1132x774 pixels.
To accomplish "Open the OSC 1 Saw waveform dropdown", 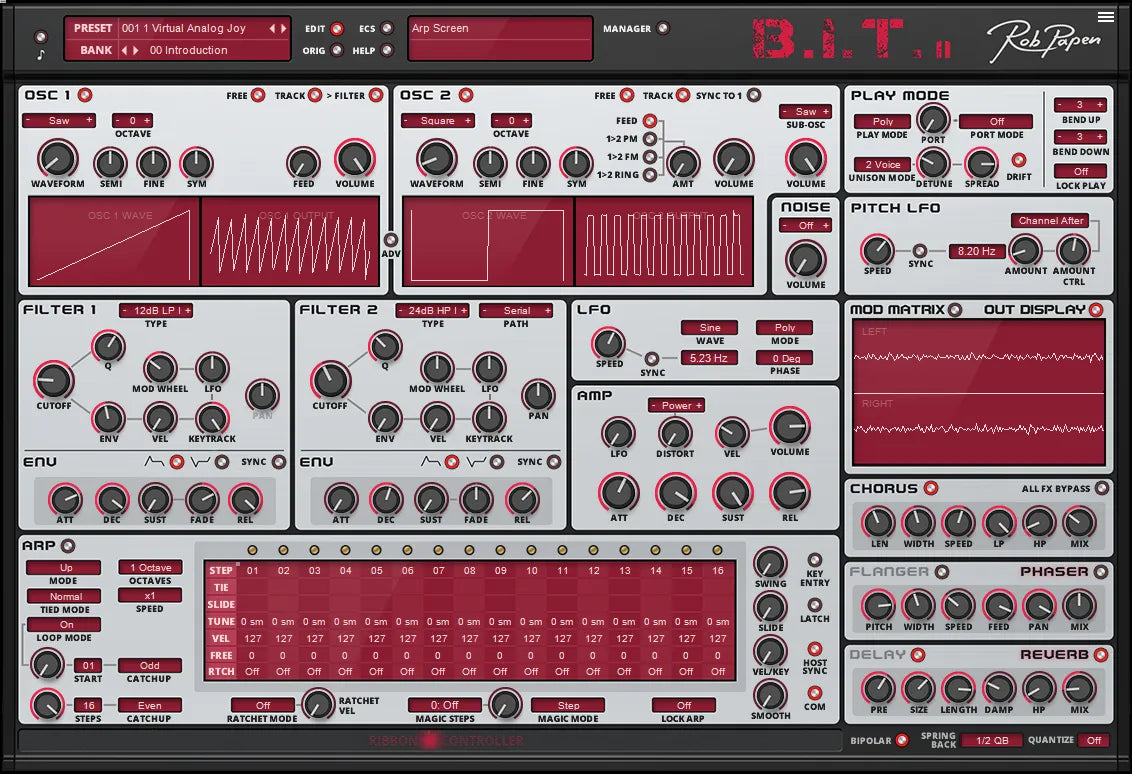I will coord(59,120).
